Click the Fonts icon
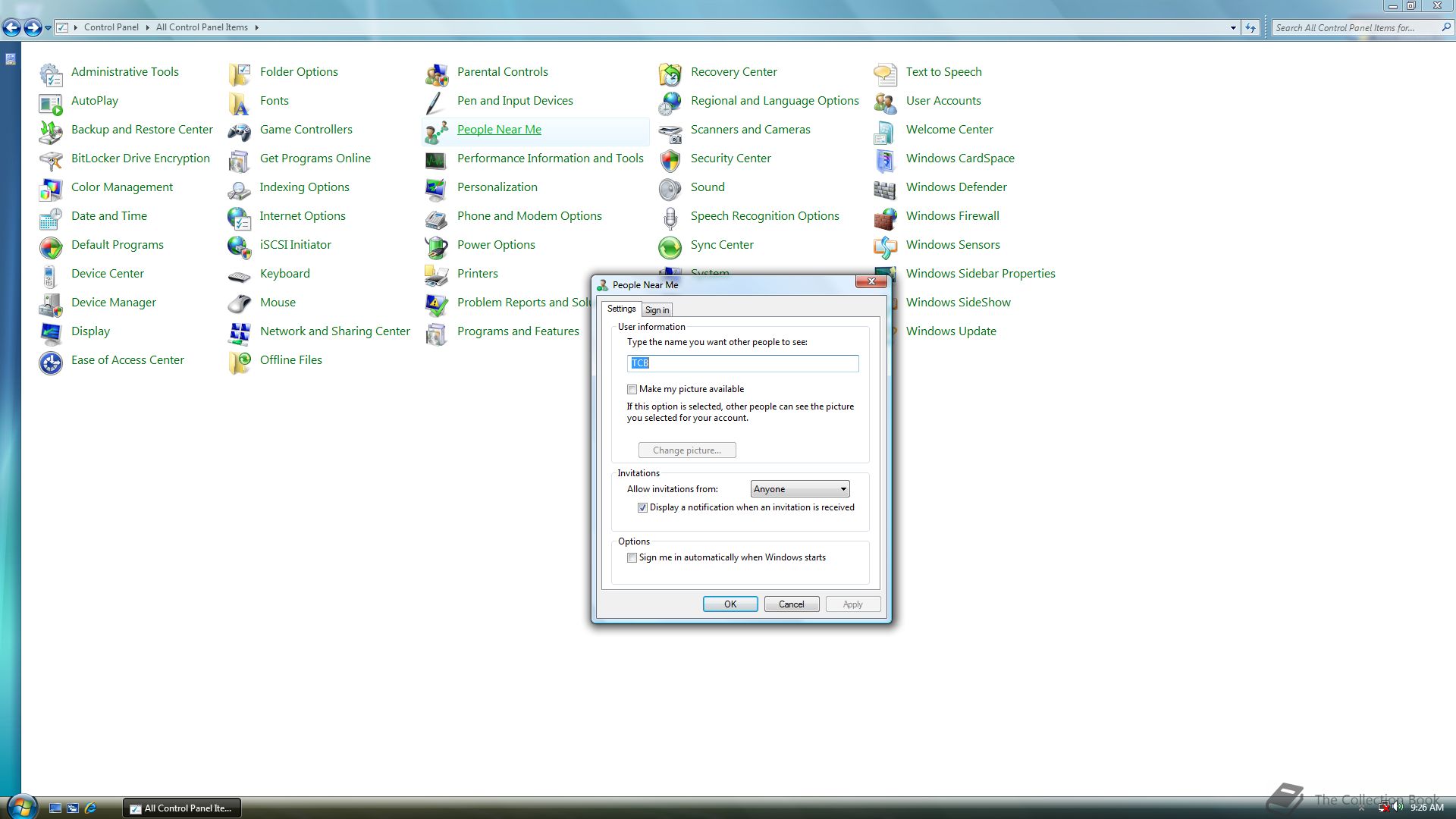The width and height of the screenshot is (1456, 819). [x=240, y=102]
